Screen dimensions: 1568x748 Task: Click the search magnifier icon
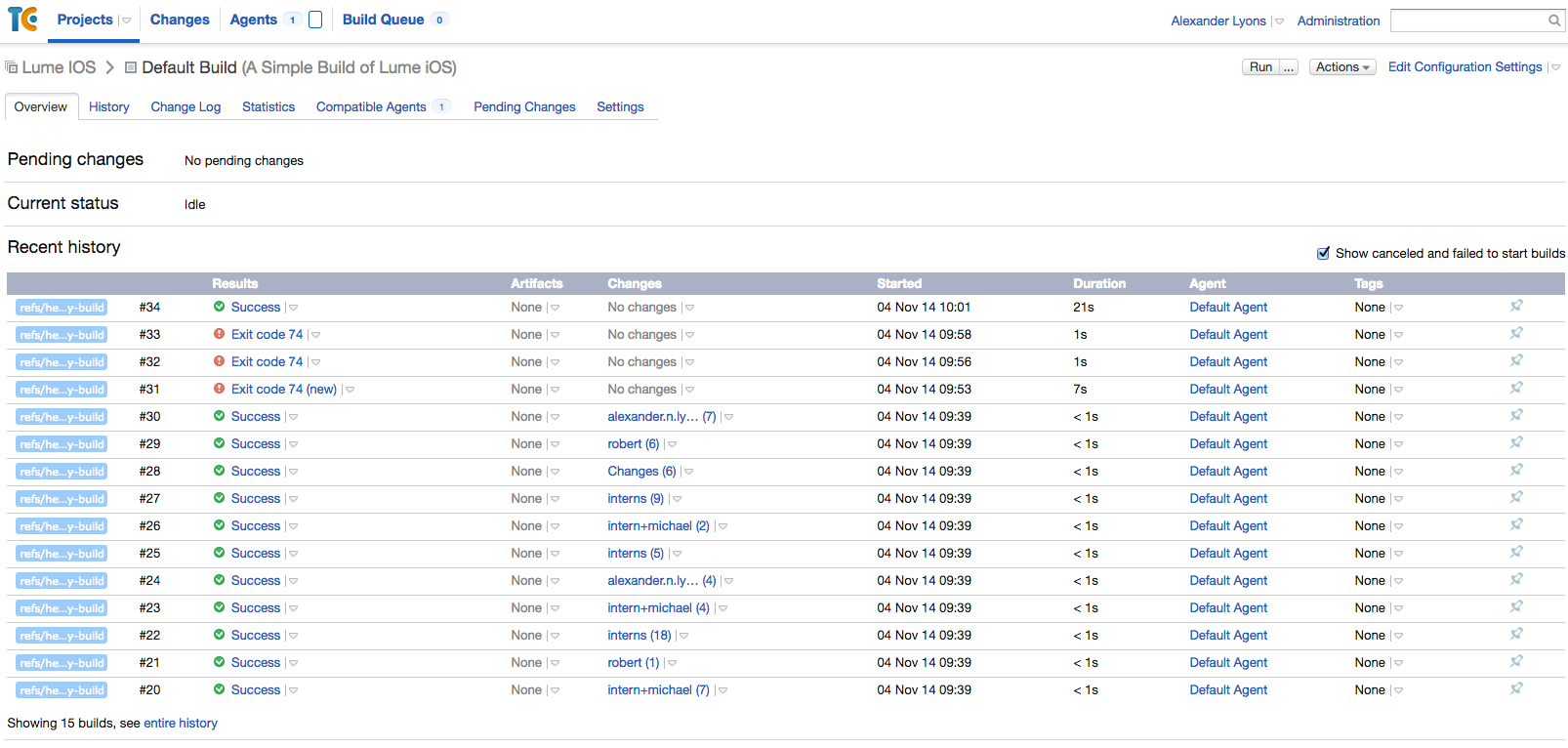(x=1554, y=21)
